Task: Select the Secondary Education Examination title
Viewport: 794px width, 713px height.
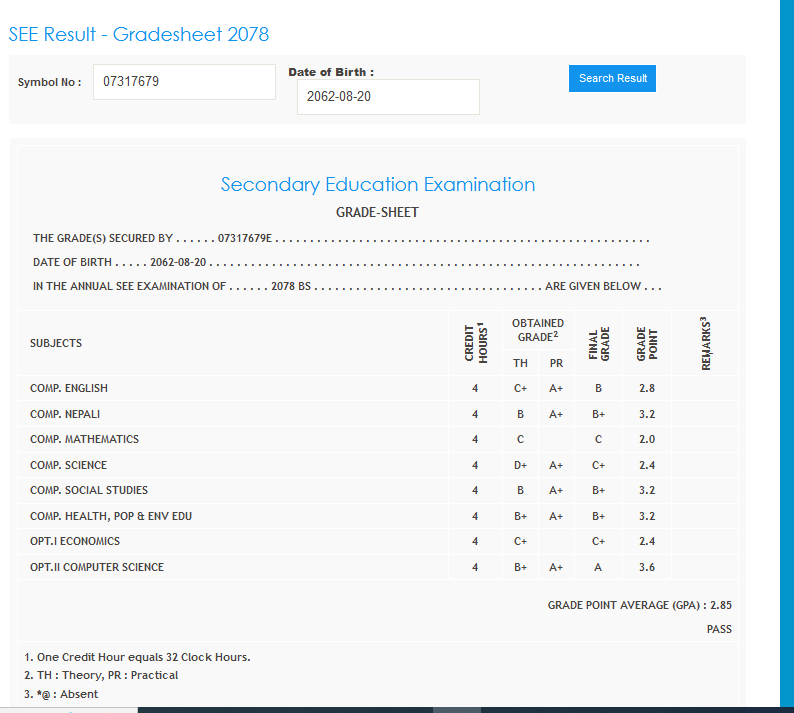Action: click(377, 185)
